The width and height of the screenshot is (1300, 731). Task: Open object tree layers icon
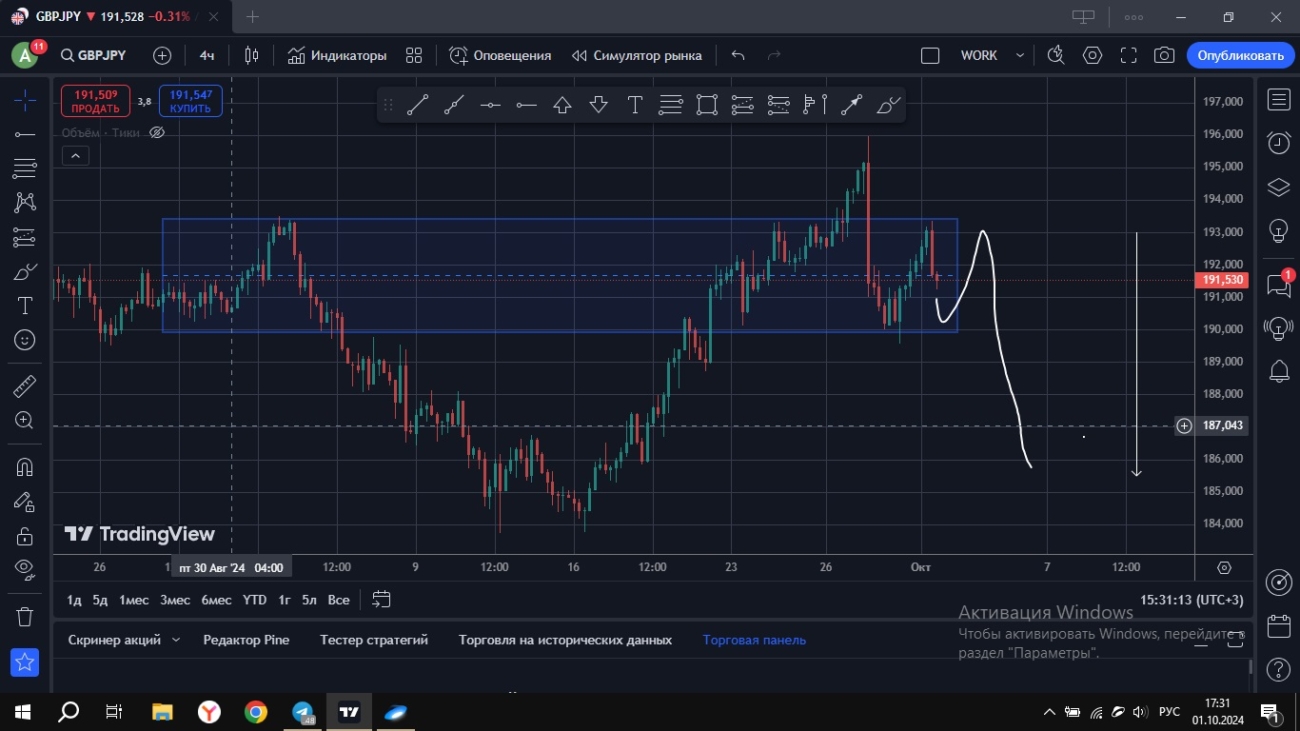coord(1278,187)
